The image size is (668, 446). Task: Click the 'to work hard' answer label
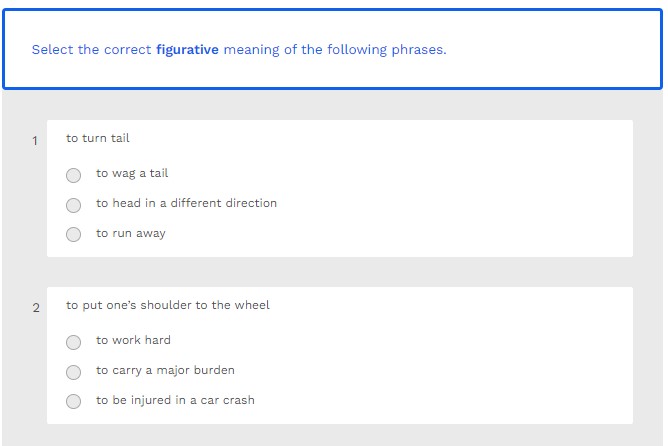pyautogui.click(x=133, y=340)
